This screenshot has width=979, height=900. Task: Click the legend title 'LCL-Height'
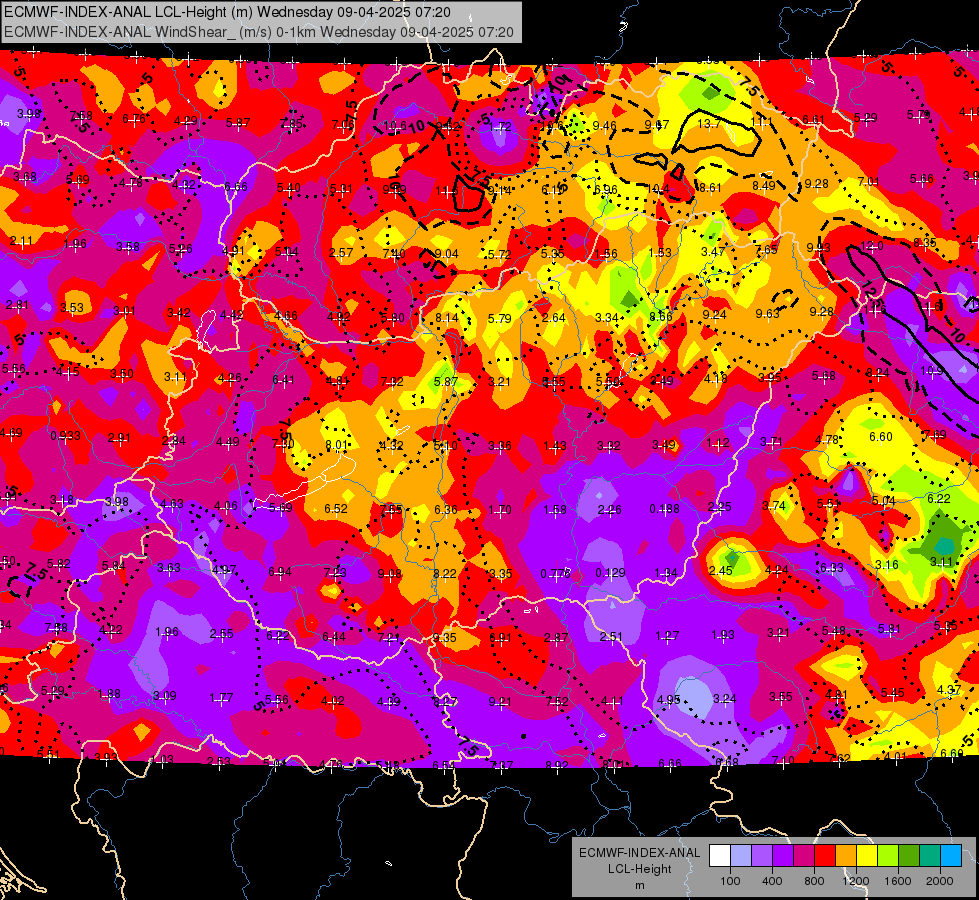coord(639,869)
